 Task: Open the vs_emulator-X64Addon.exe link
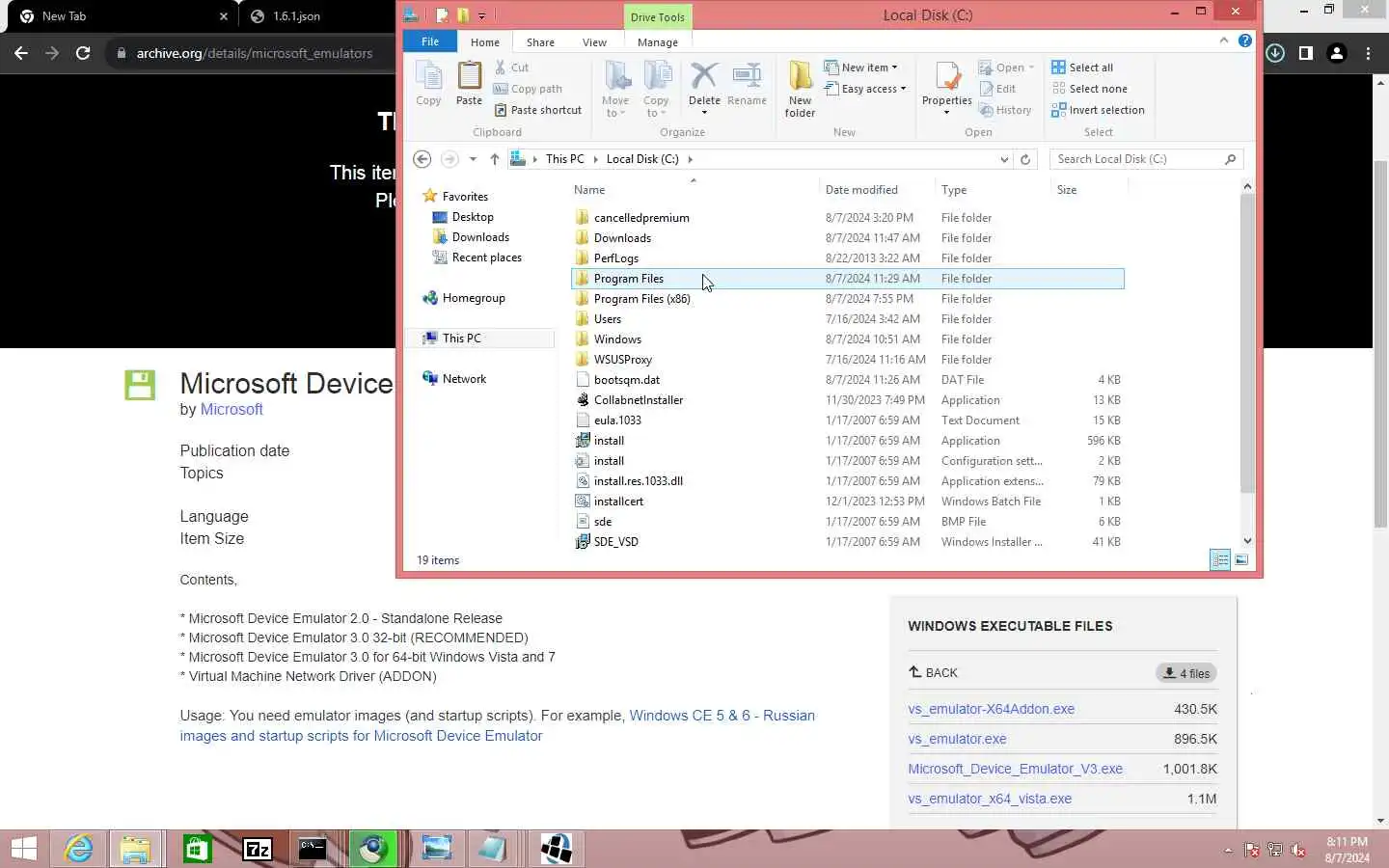[991, 709]
